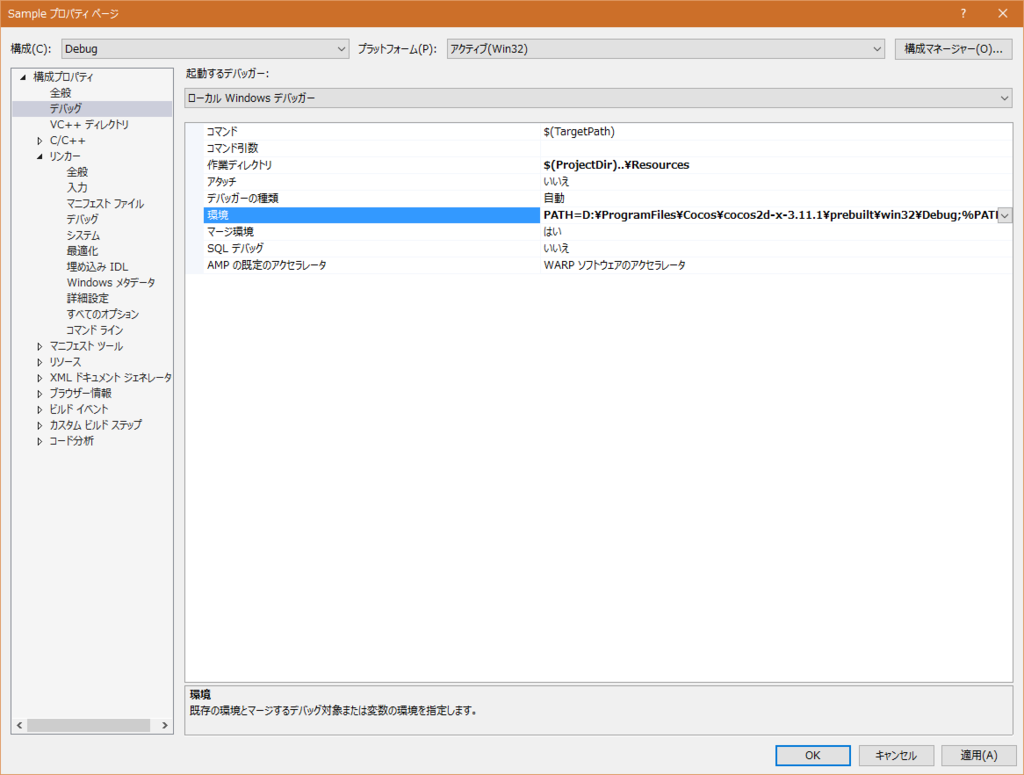Expand the C/C++ tree node
Viewport: 1024px width, 775px height.
click(40, 140)
